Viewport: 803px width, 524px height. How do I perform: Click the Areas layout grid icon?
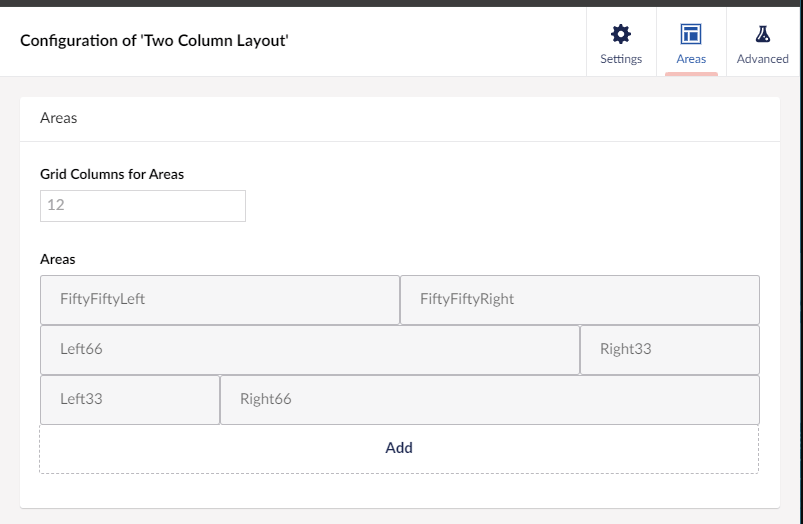click(x=691, y=34)
